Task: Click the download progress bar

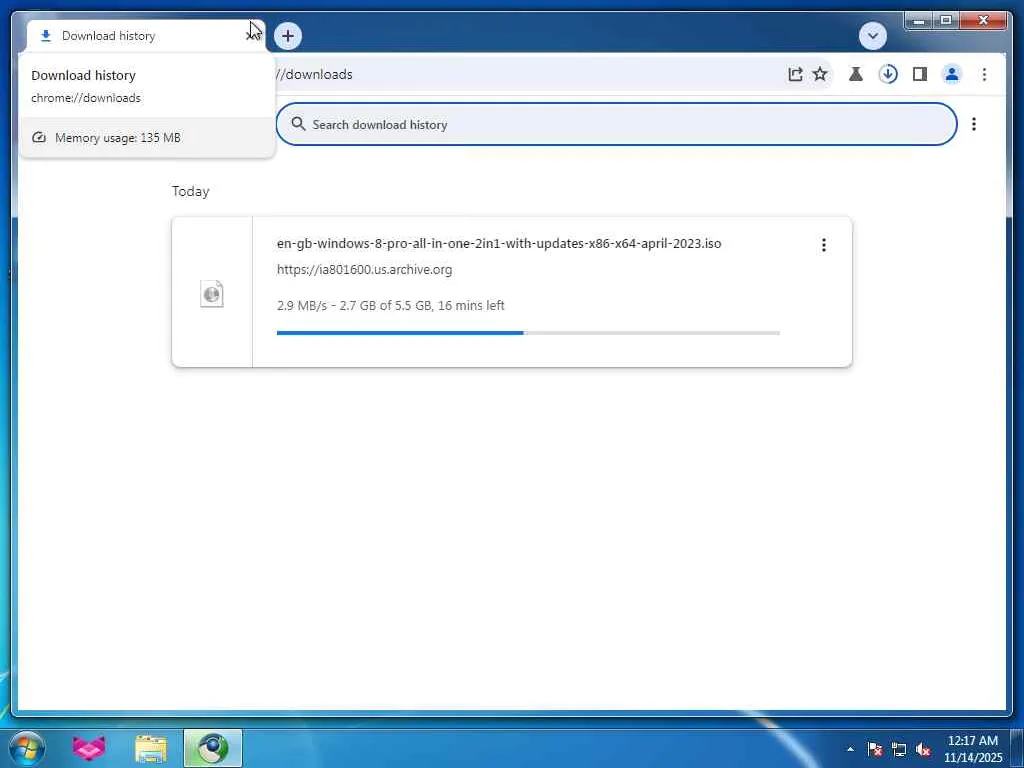Action: [528, 333]
